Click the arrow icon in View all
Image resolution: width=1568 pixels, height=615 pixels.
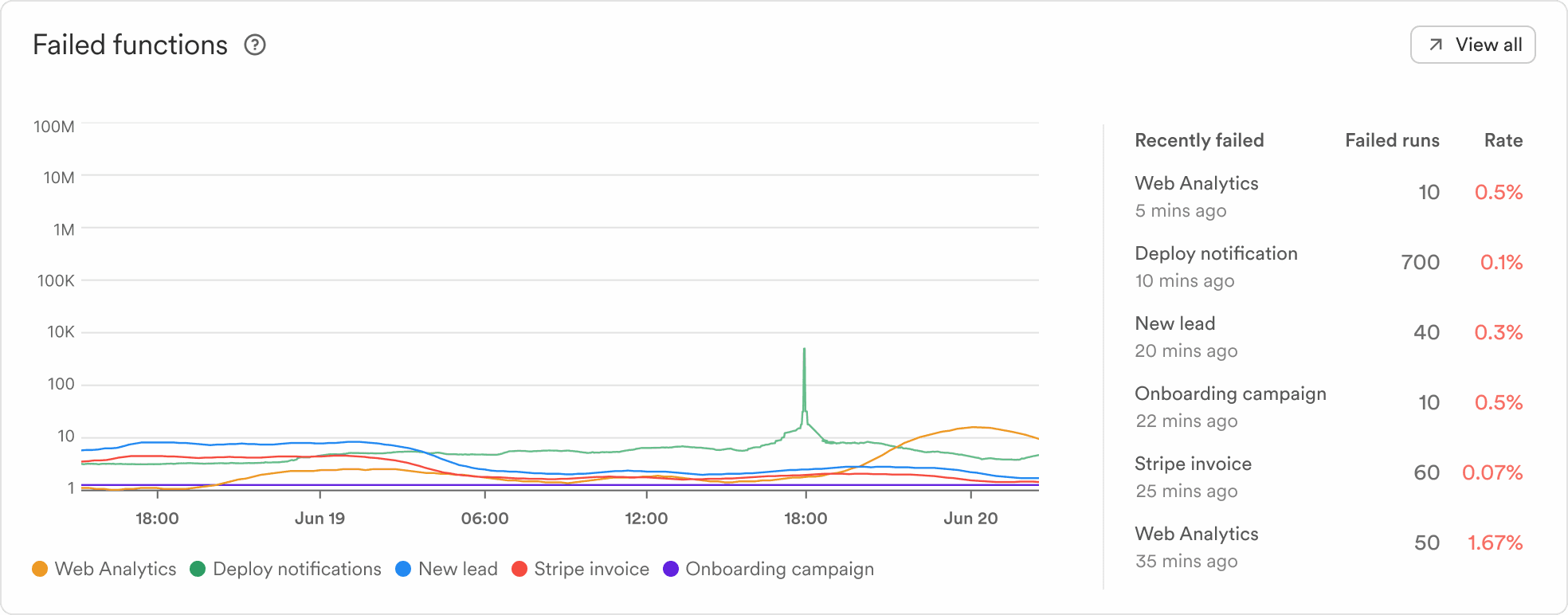1436,45
